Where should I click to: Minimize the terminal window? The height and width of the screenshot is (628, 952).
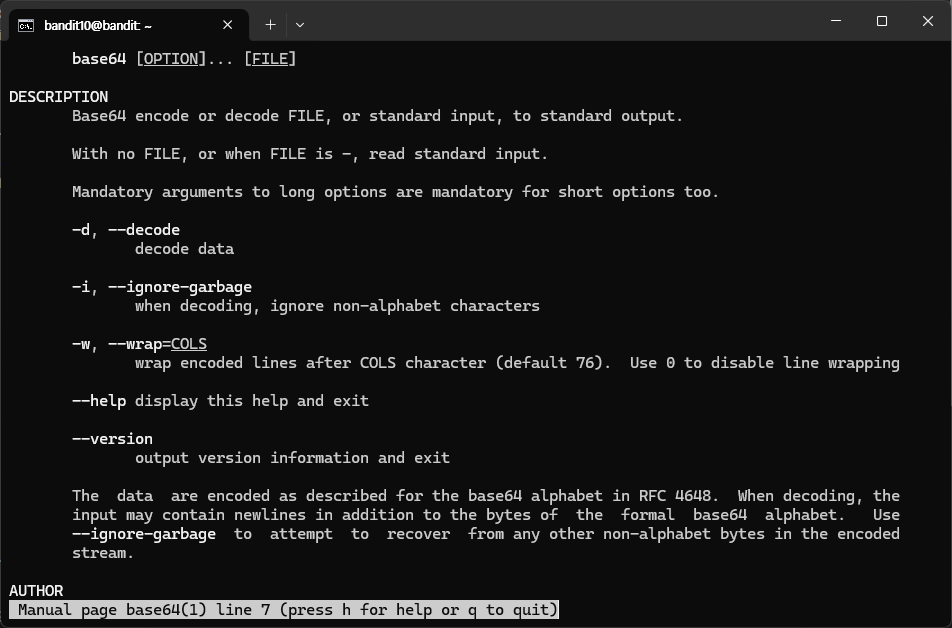836,21
